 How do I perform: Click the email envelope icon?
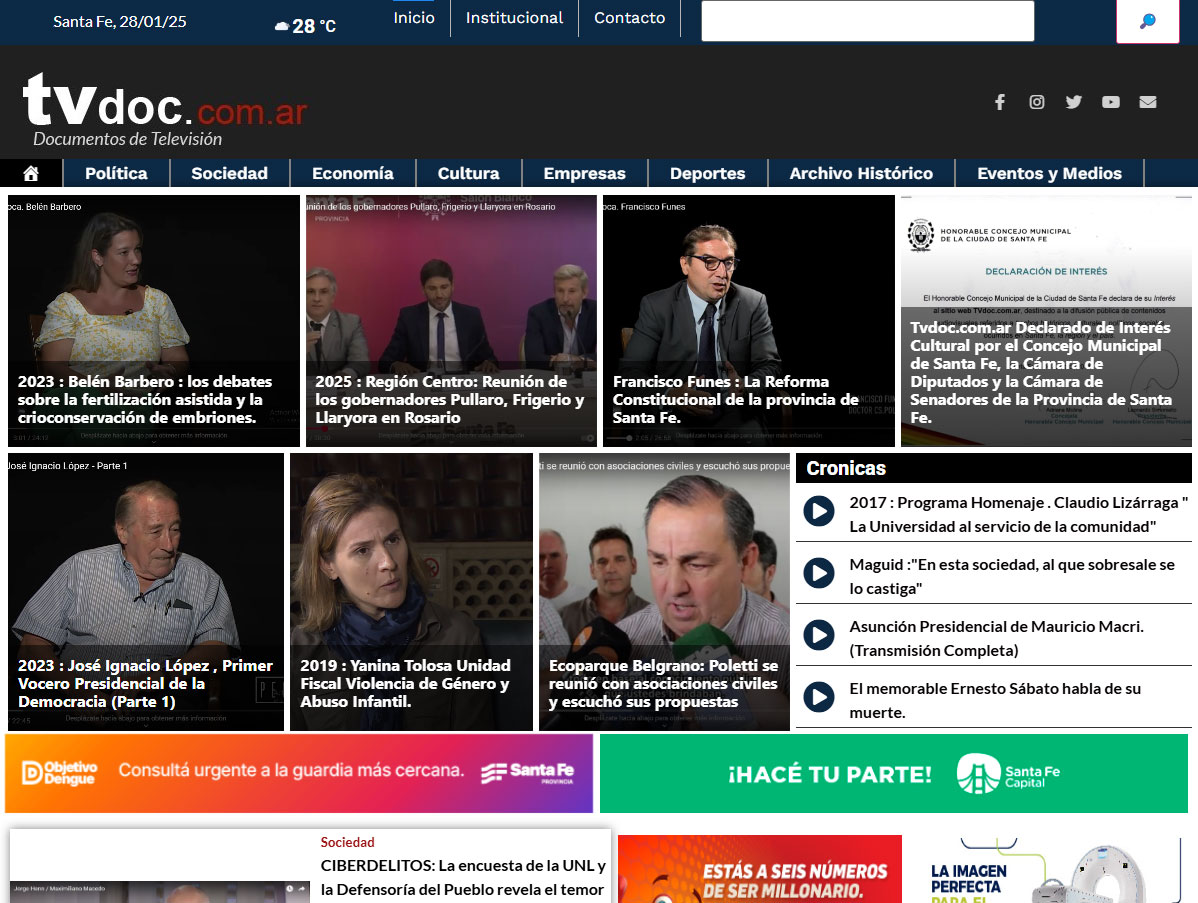point(1147,102)
